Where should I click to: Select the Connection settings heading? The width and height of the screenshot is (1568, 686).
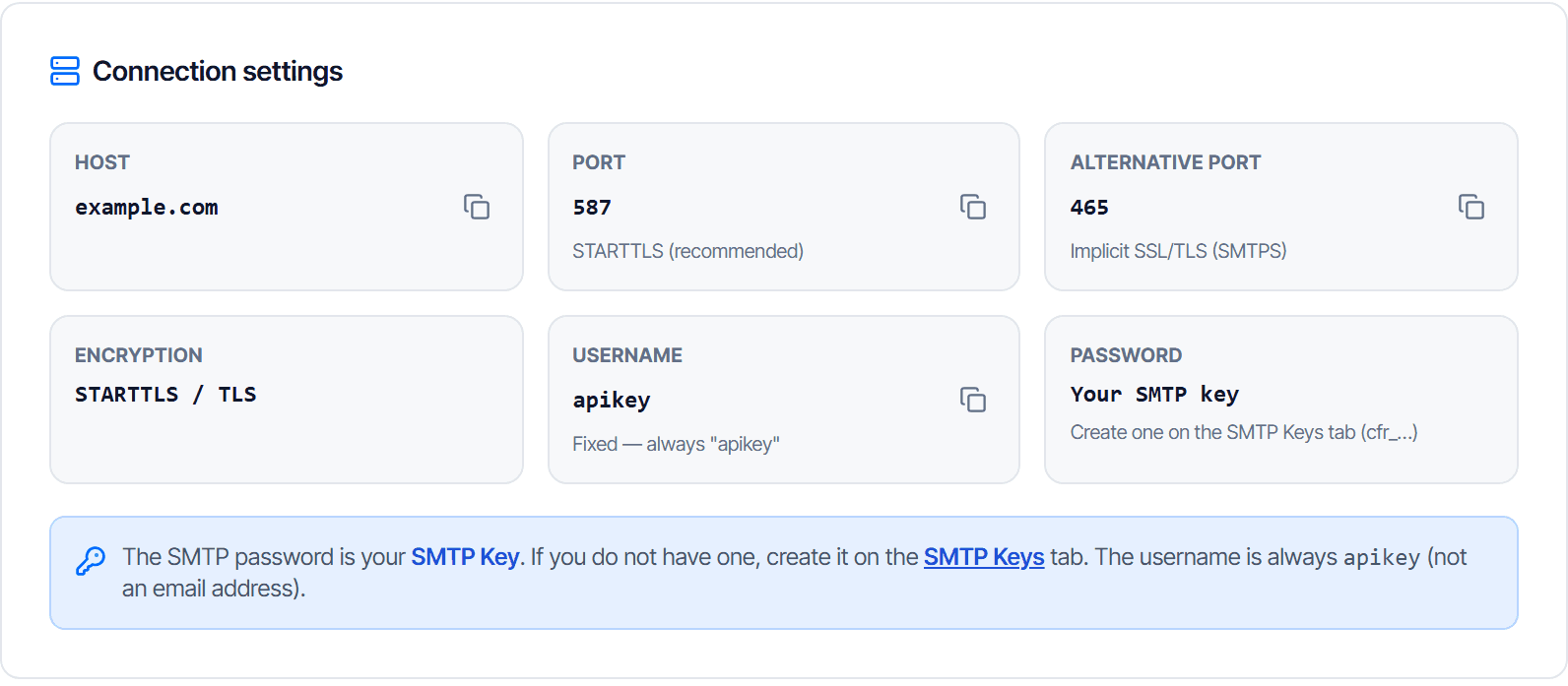(x=218, y=71)
